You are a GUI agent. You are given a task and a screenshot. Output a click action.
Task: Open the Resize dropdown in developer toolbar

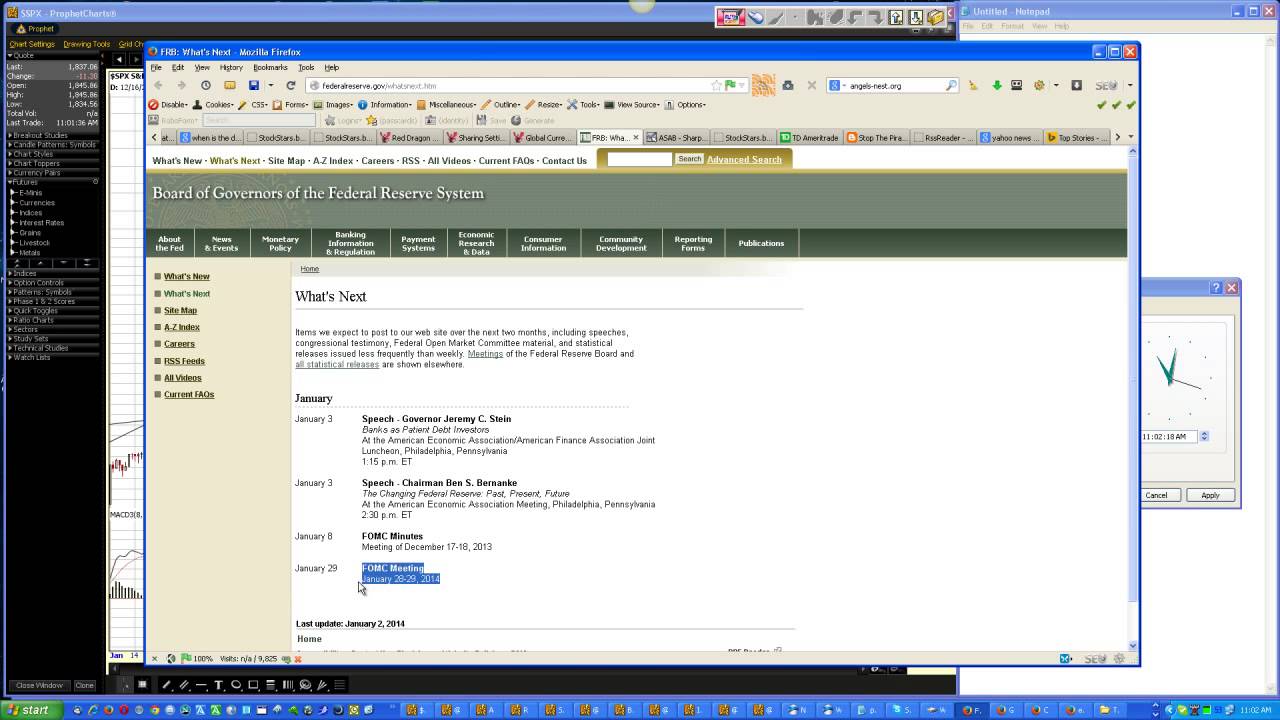544,105
